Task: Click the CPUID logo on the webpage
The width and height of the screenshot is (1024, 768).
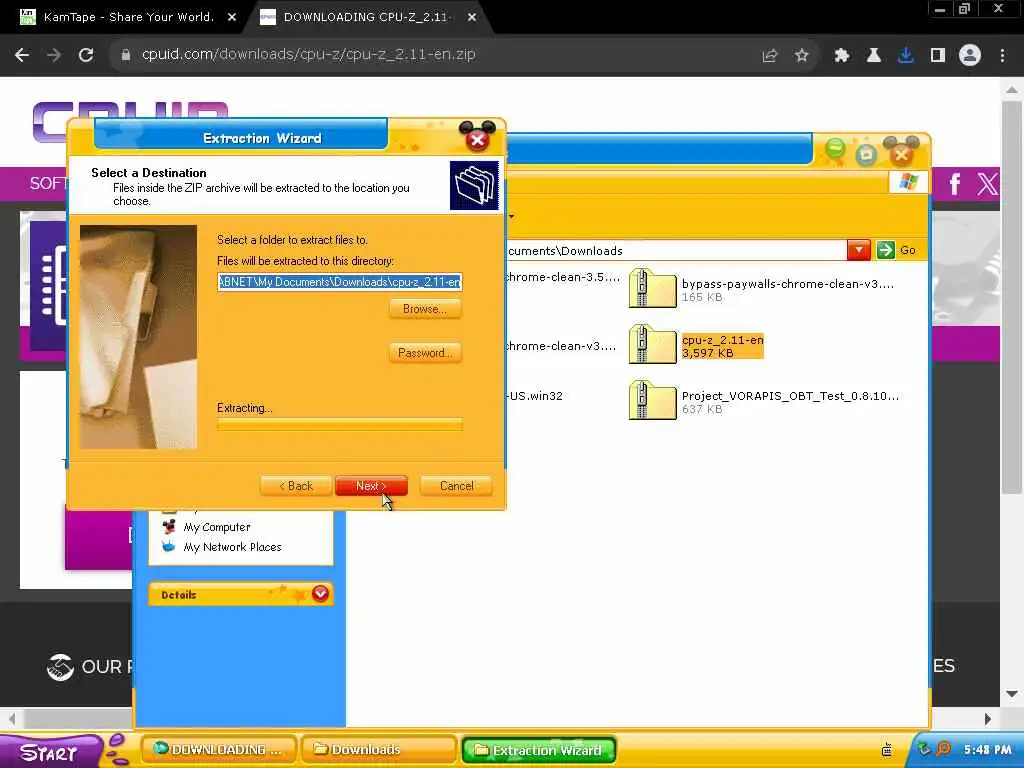Action: [x=131, y=111]
